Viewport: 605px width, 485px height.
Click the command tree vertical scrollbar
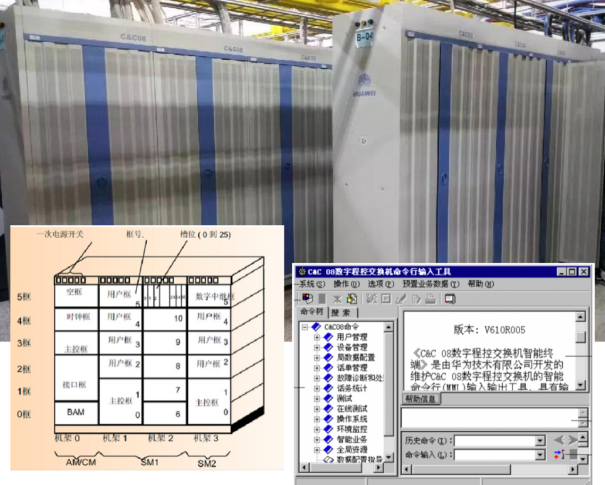pos(391,390)
